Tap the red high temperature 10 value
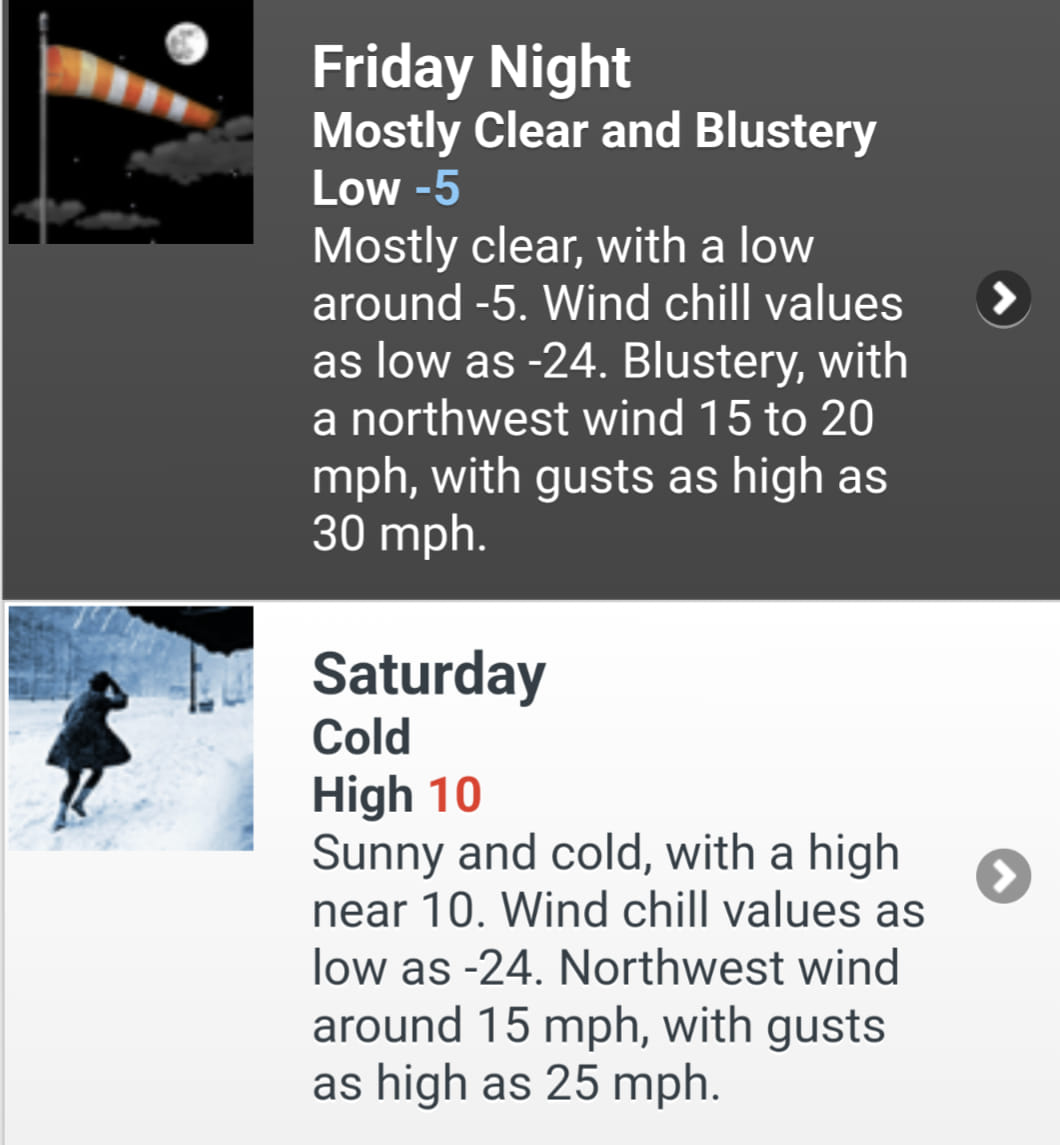 [x=455, y=794]
